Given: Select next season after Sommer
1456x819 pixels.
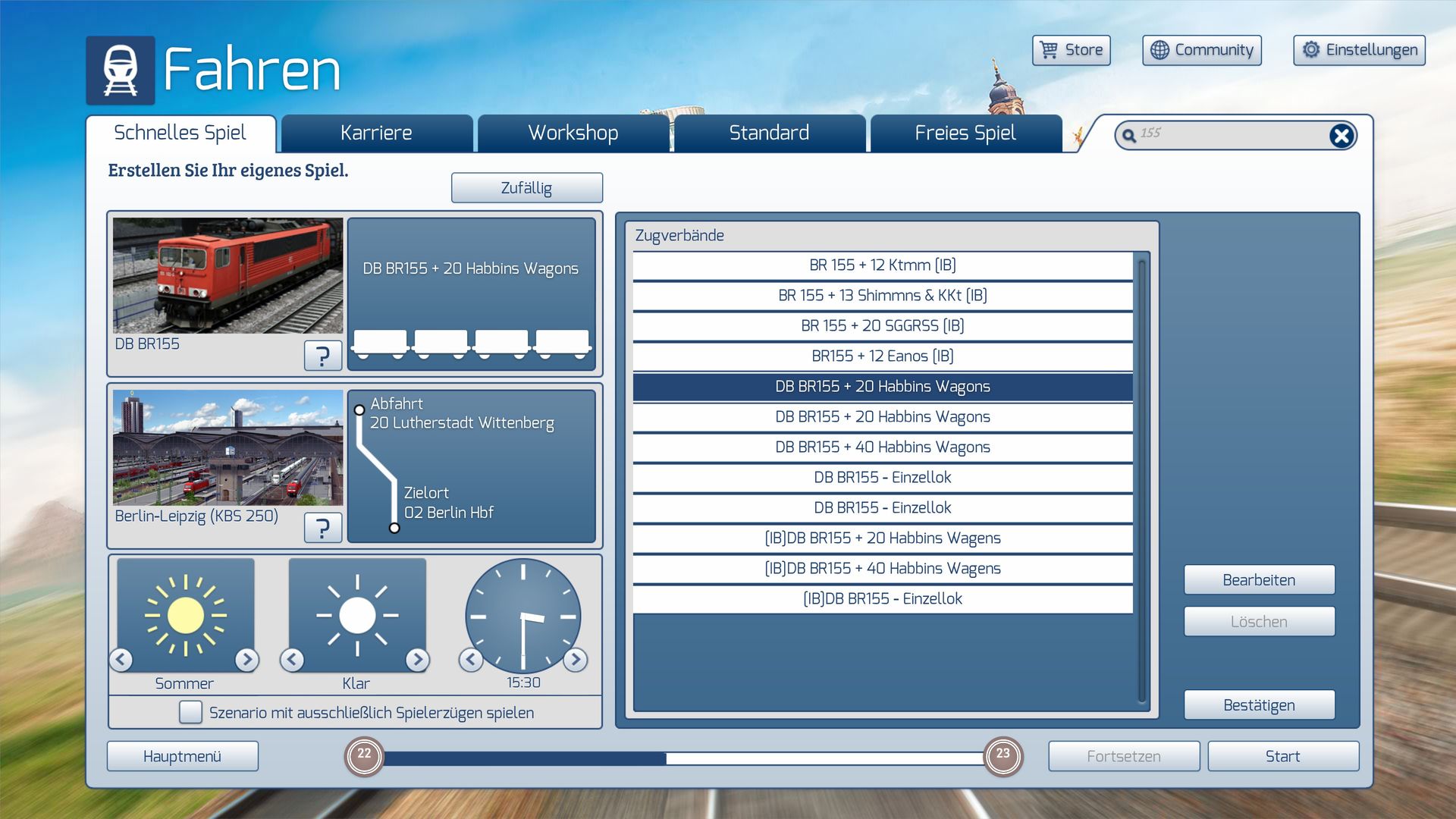Looking at the screenshot, I should tap(246, 660).
